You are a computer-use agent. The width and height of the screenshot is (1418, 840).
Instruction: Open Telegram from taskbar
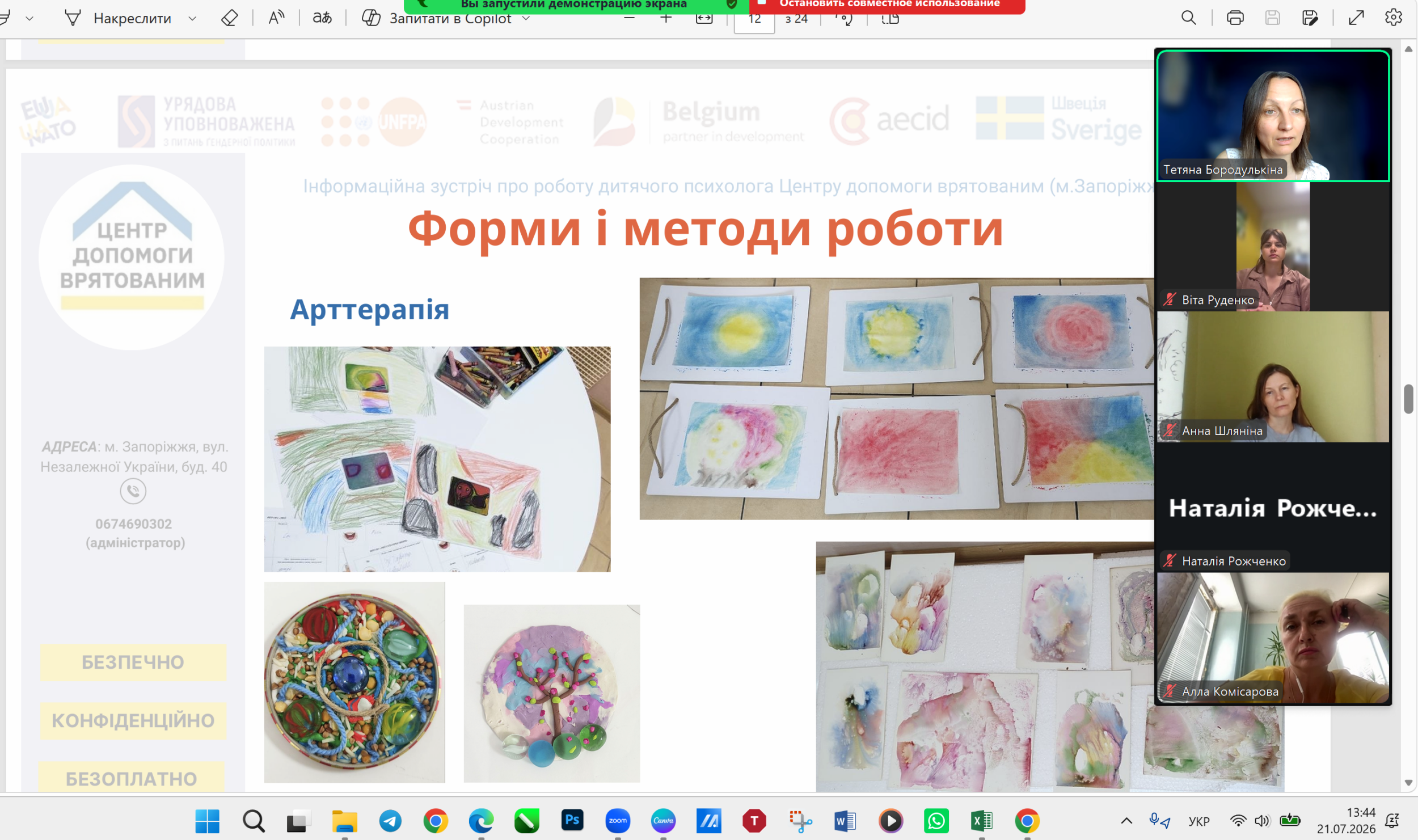390,821
